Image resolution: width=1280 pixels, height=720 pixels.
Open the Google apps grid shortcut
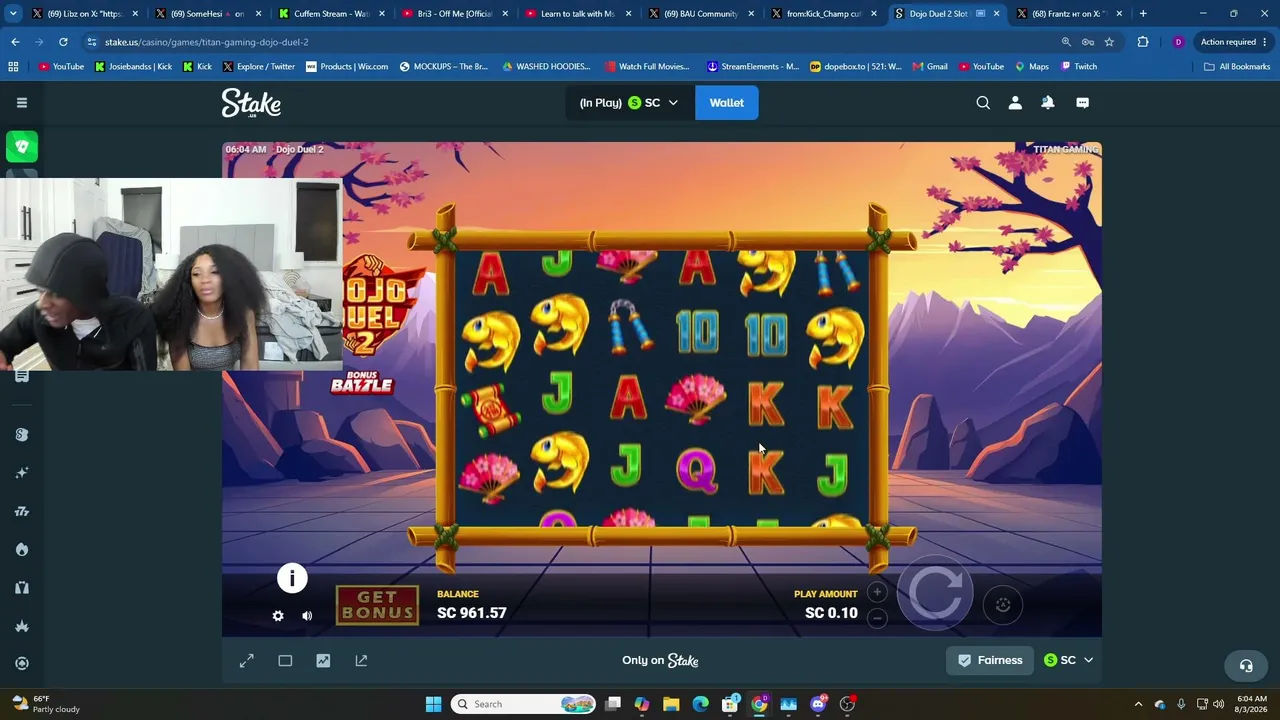pyautogui.click(x=13, y=67)
